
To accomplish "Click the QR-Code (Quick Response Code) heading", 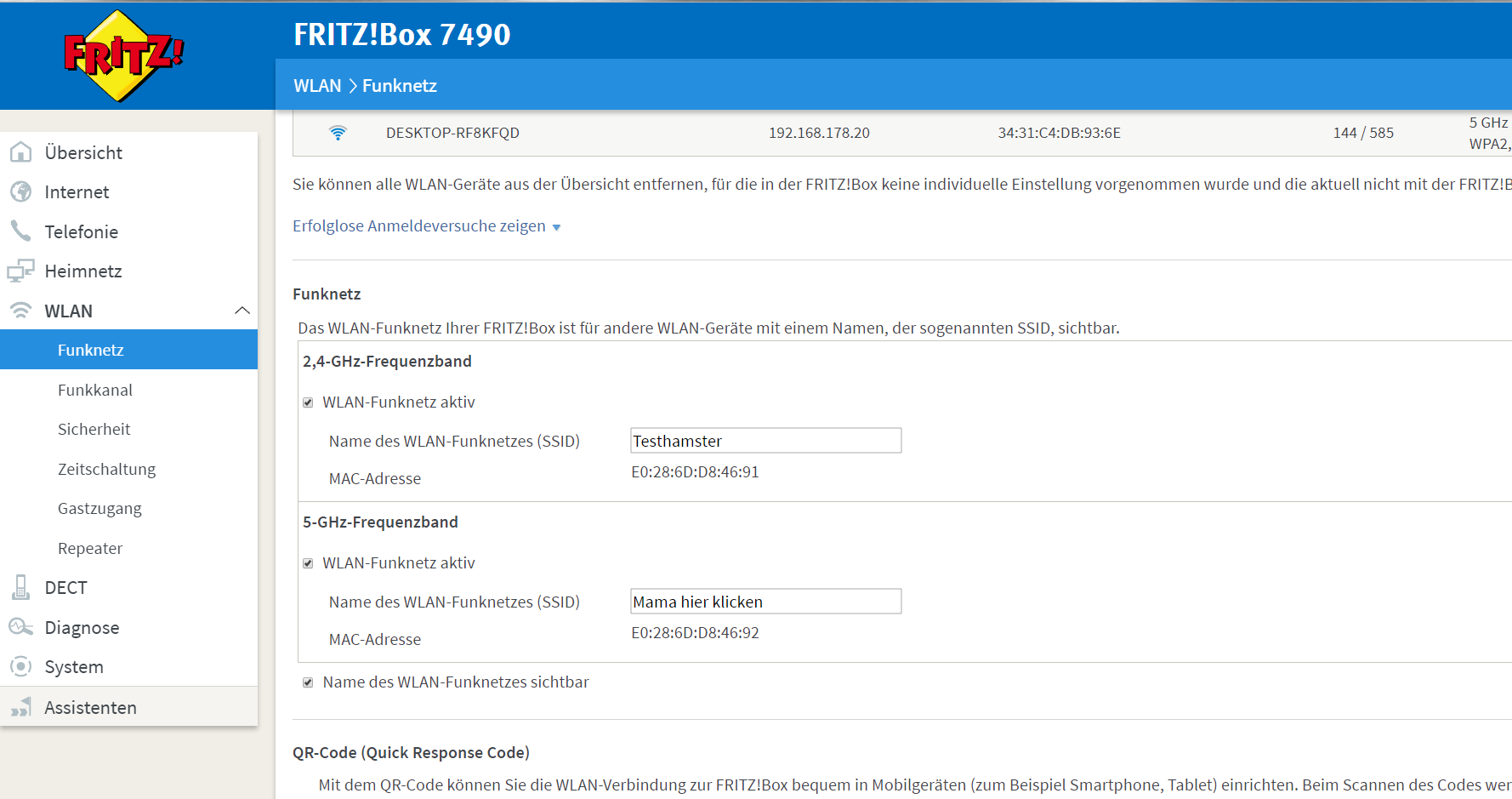I will point(411,752).
